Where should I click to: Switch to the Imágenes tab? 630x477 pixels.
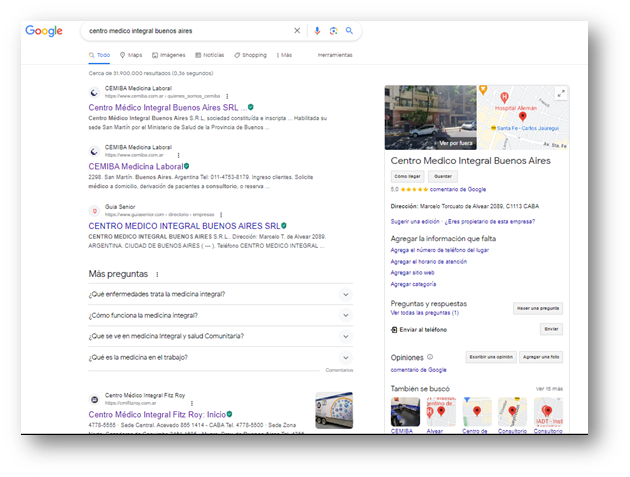(x=168, y=55)
